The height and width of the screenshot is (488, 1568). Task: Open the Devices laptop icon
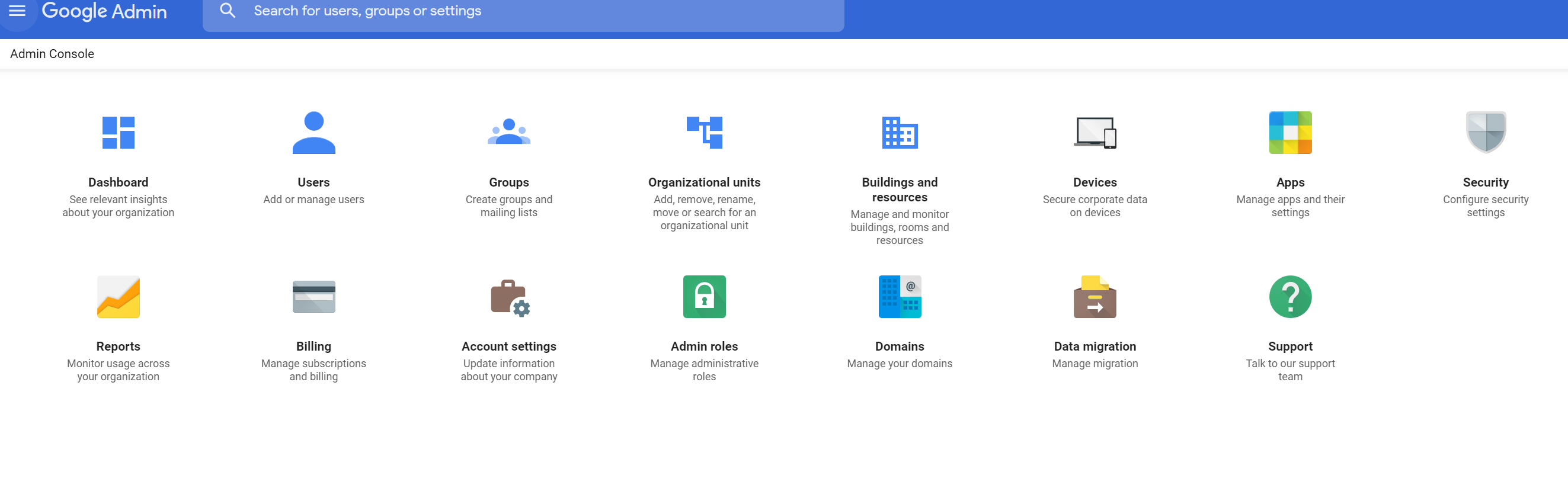click(1095, 133)
